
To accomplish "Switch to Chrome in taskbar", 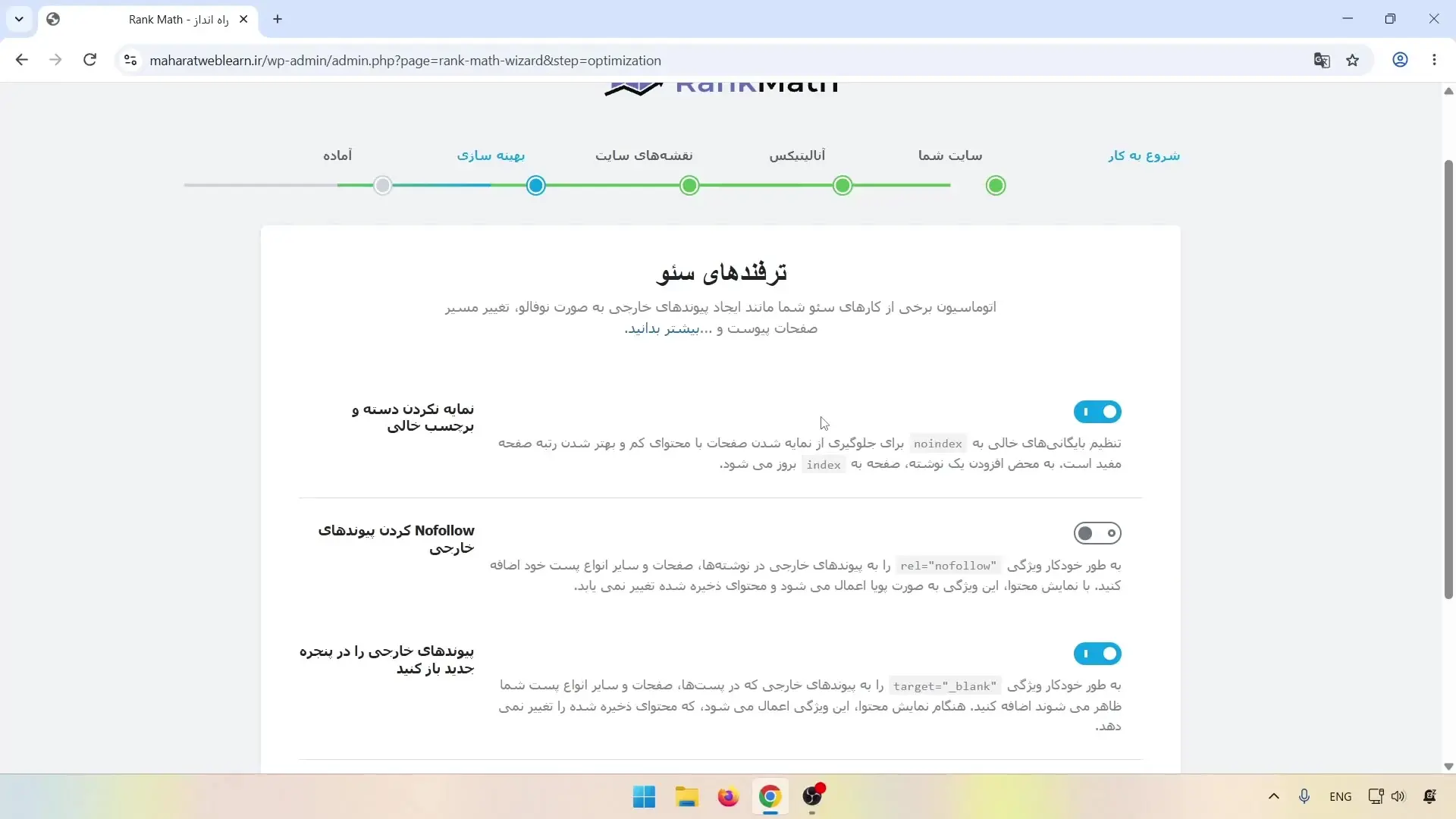I will (770, 797).
